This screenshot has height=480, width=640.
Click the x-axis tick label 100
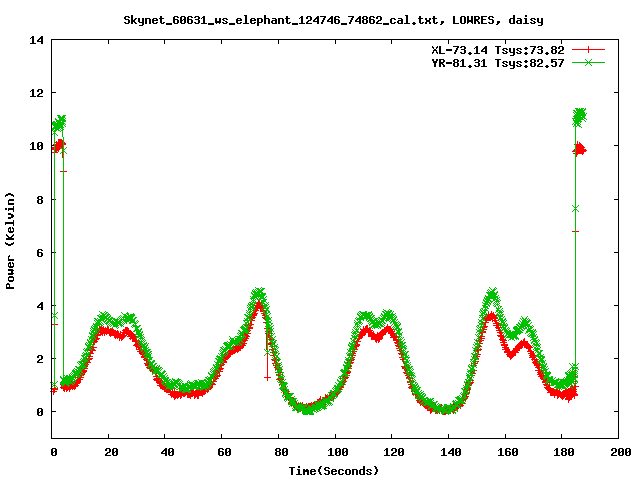pyautogui.click(x=338, y=452)
